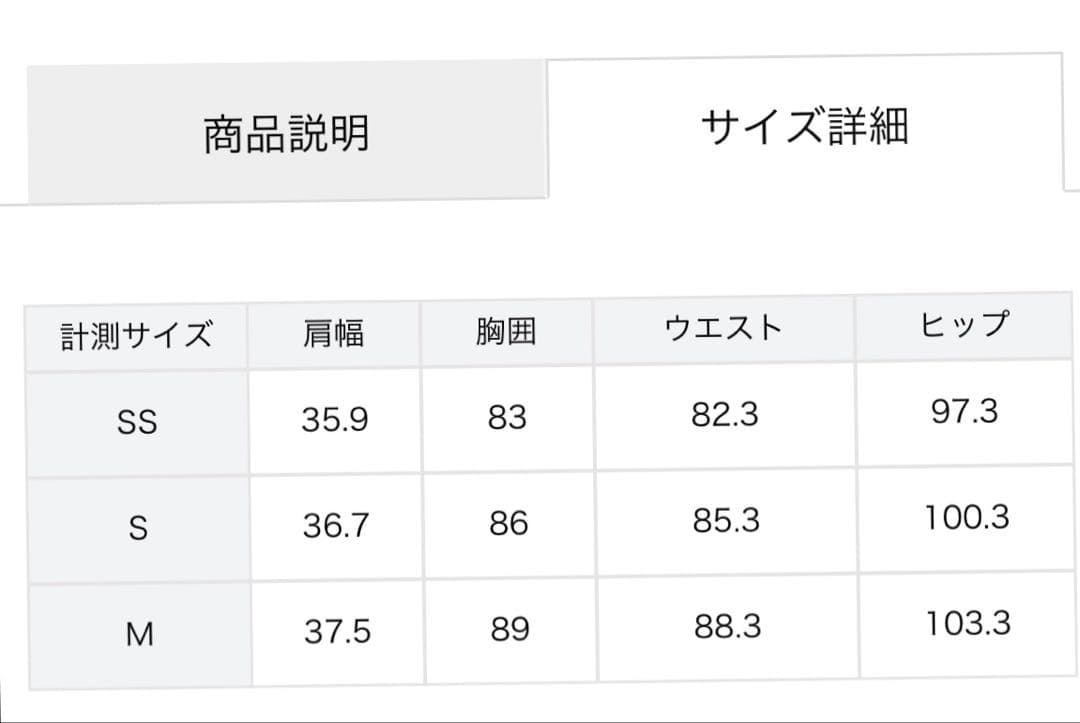
Task: Click the 肩幅 column header
Action: click(x=335, y=330)
